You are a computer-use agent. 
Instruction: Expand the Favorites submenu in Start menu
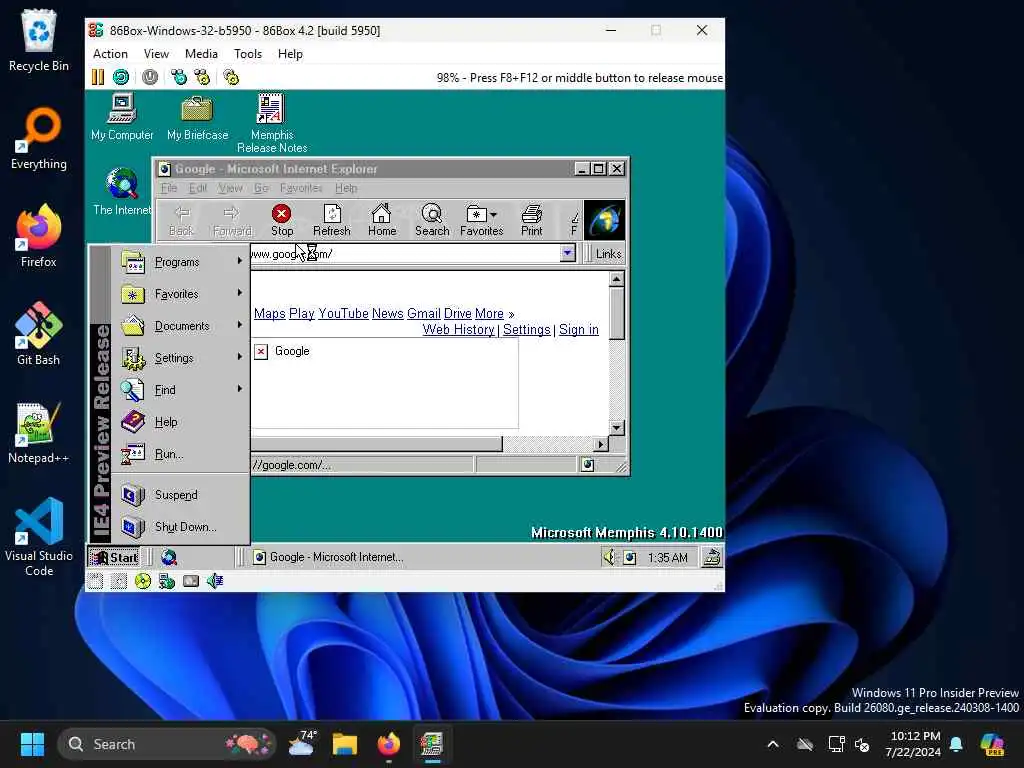[181, 294]
